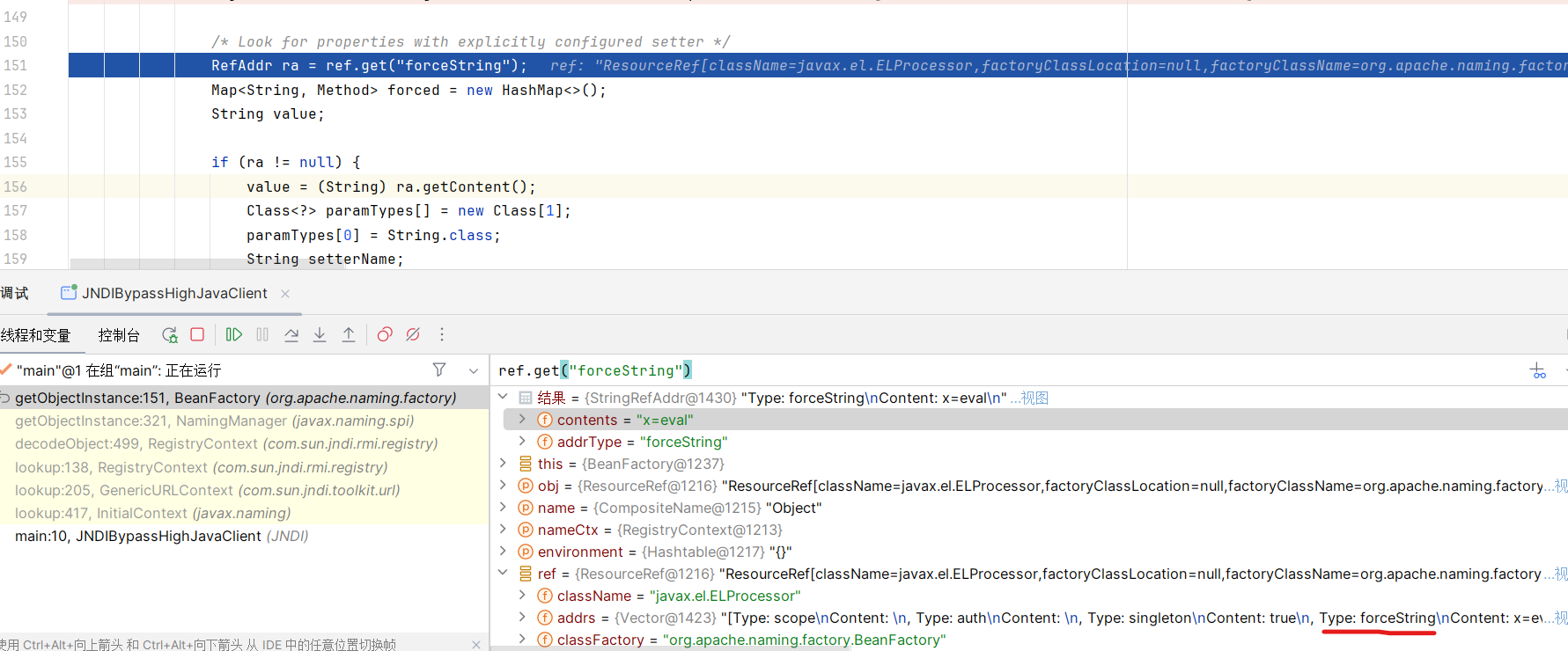Expand the name CompositeName@1215 node

click(x=503, y=508)
